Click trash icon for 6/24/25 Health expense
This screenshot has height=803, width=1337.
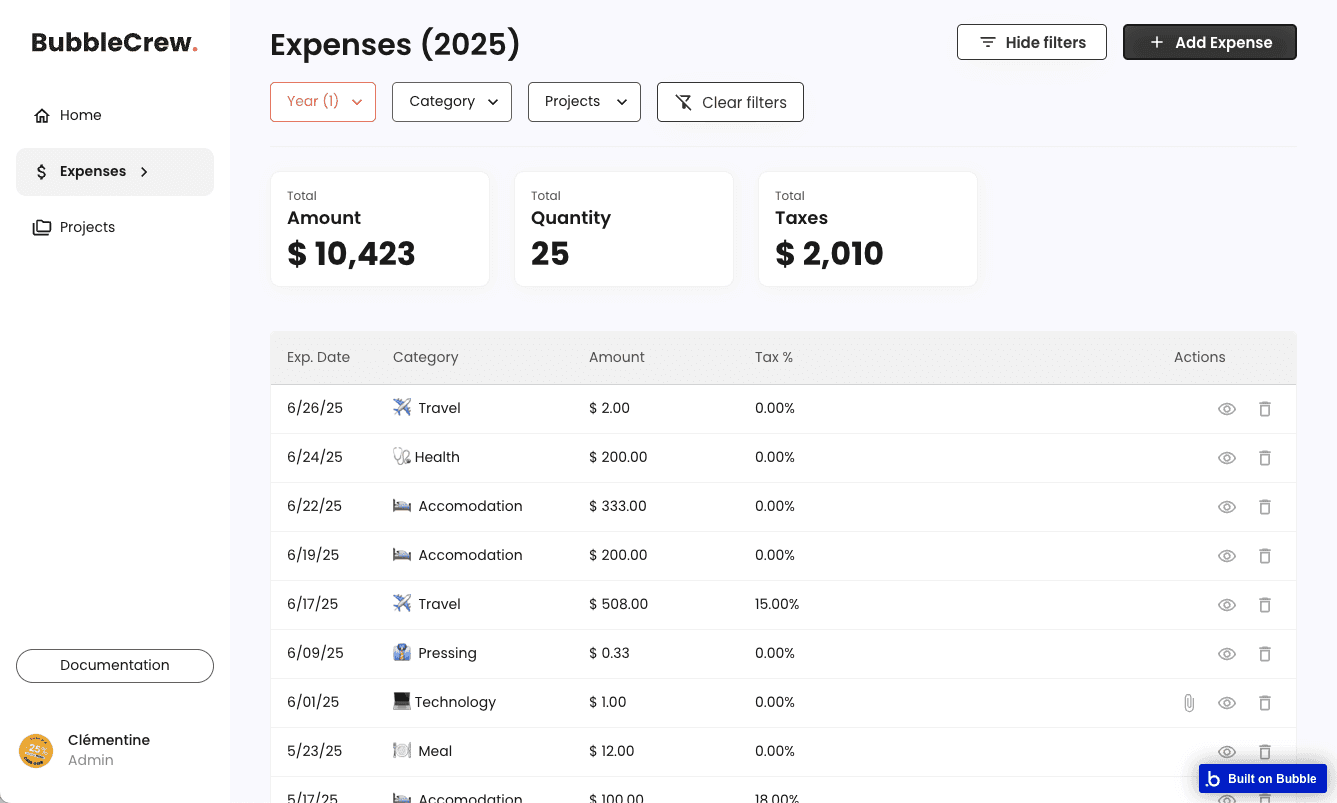click(1265, 458)
